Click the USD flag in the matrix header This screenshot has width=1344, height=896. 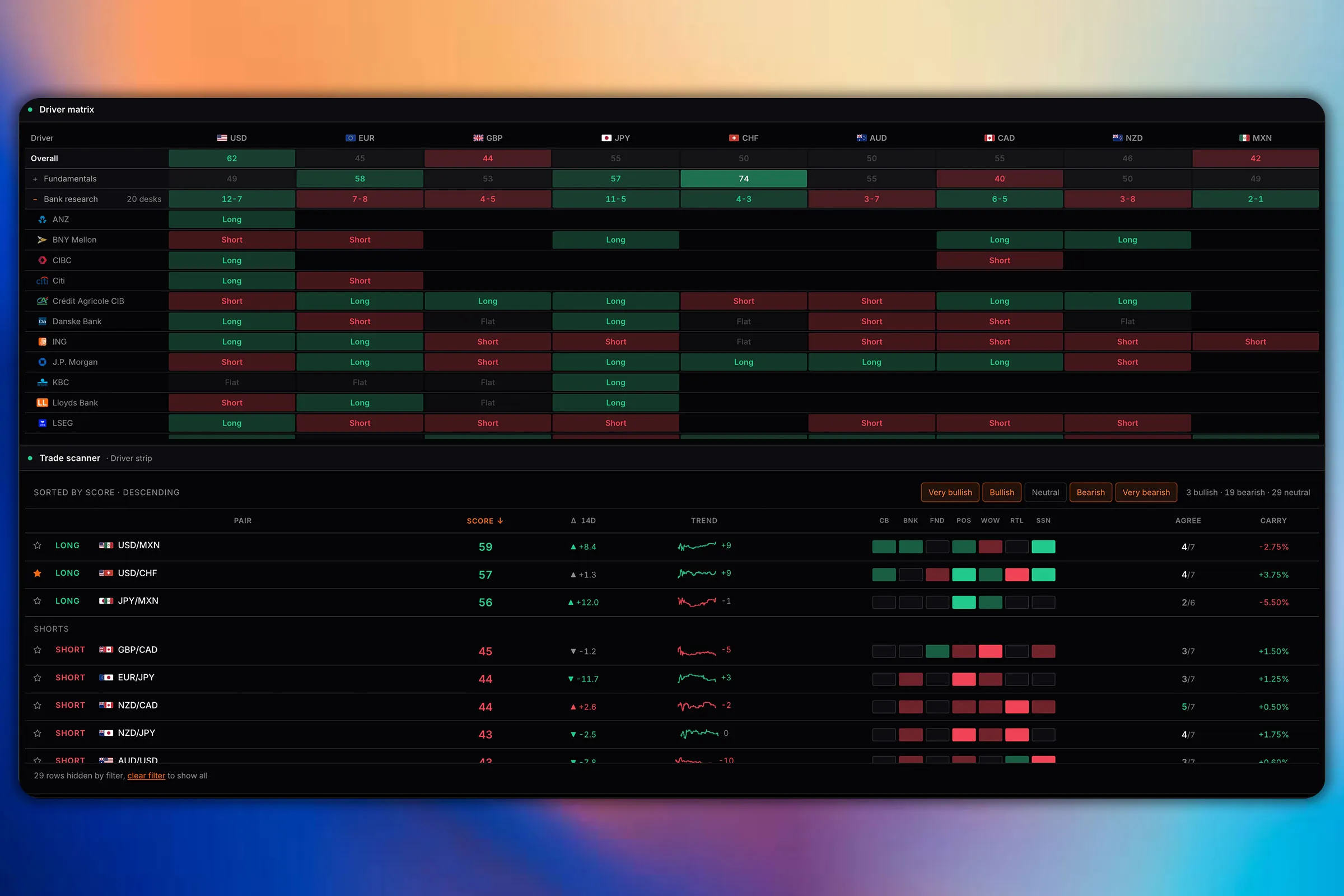(x=222, y=138)
